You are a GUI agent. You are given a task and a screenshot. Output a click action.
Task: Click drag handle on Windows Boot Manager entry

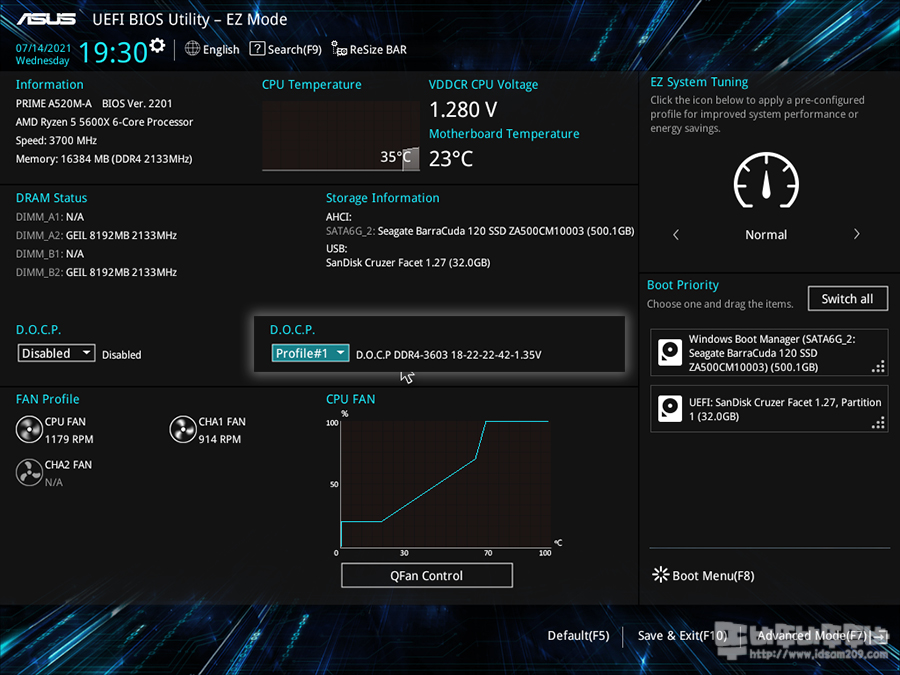pos(878,366)
